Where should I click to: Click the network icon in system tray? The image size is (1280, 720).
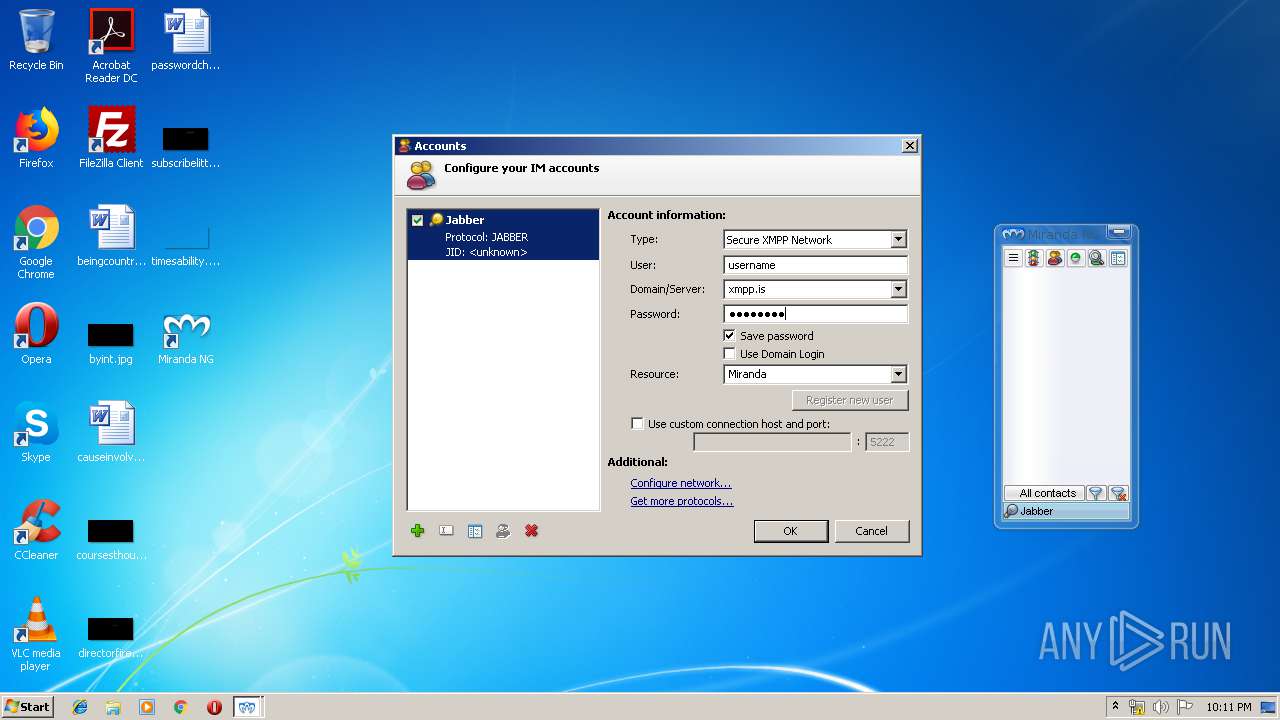pyautogui.click(x=1137, y=707)
